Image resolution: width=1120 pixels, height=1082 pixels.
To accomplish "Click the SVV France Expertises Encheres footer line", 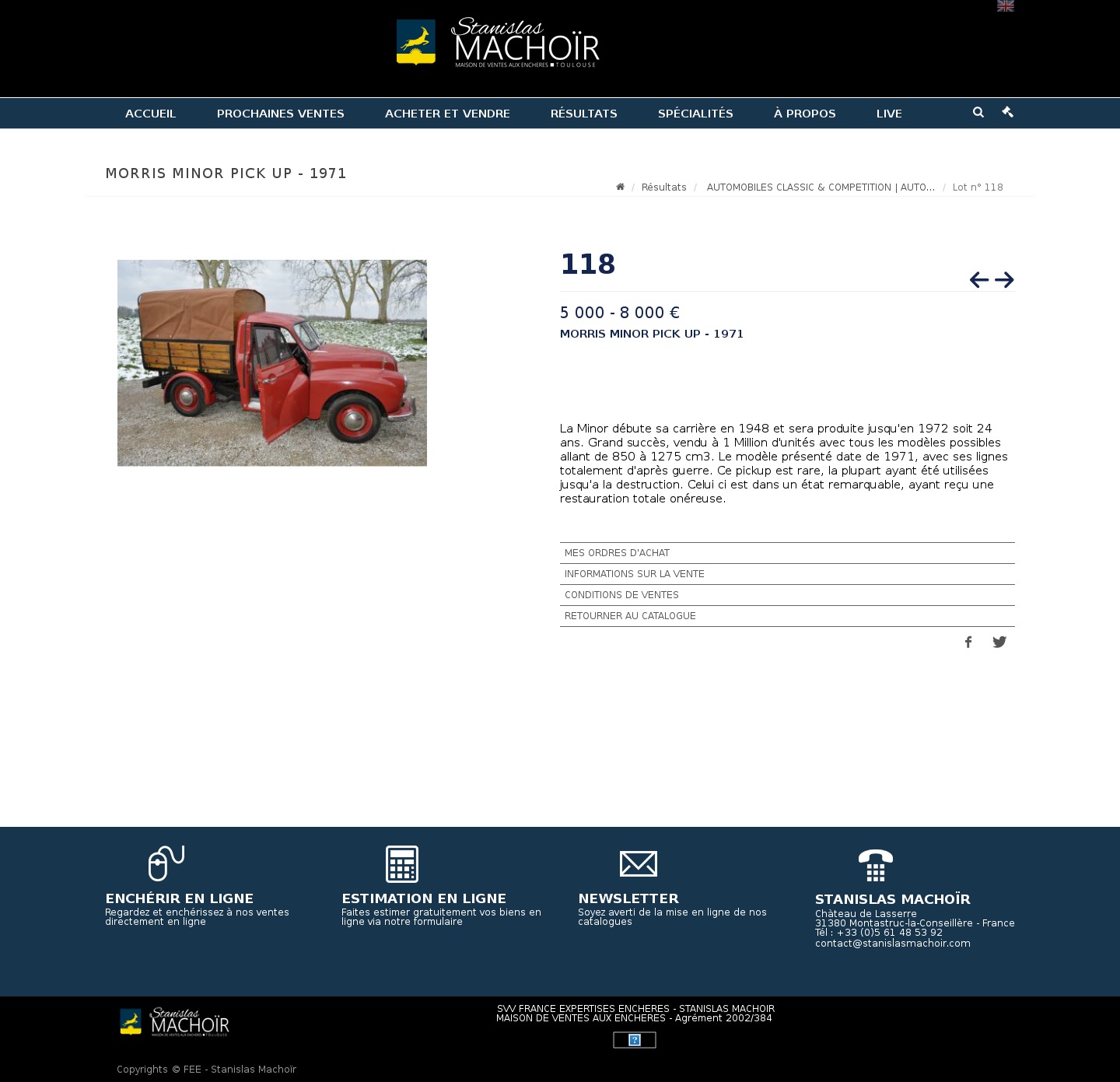I will [x=635, y=1008].
